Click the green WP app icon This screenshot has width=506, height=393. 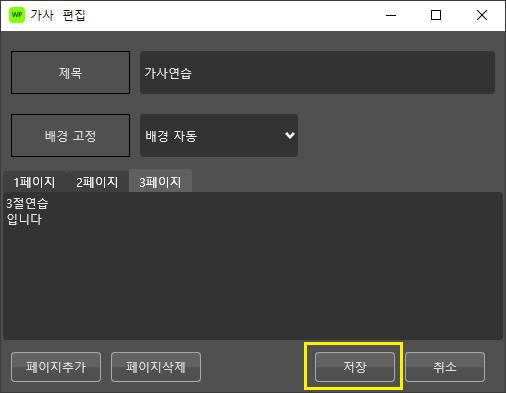point(17,15)
